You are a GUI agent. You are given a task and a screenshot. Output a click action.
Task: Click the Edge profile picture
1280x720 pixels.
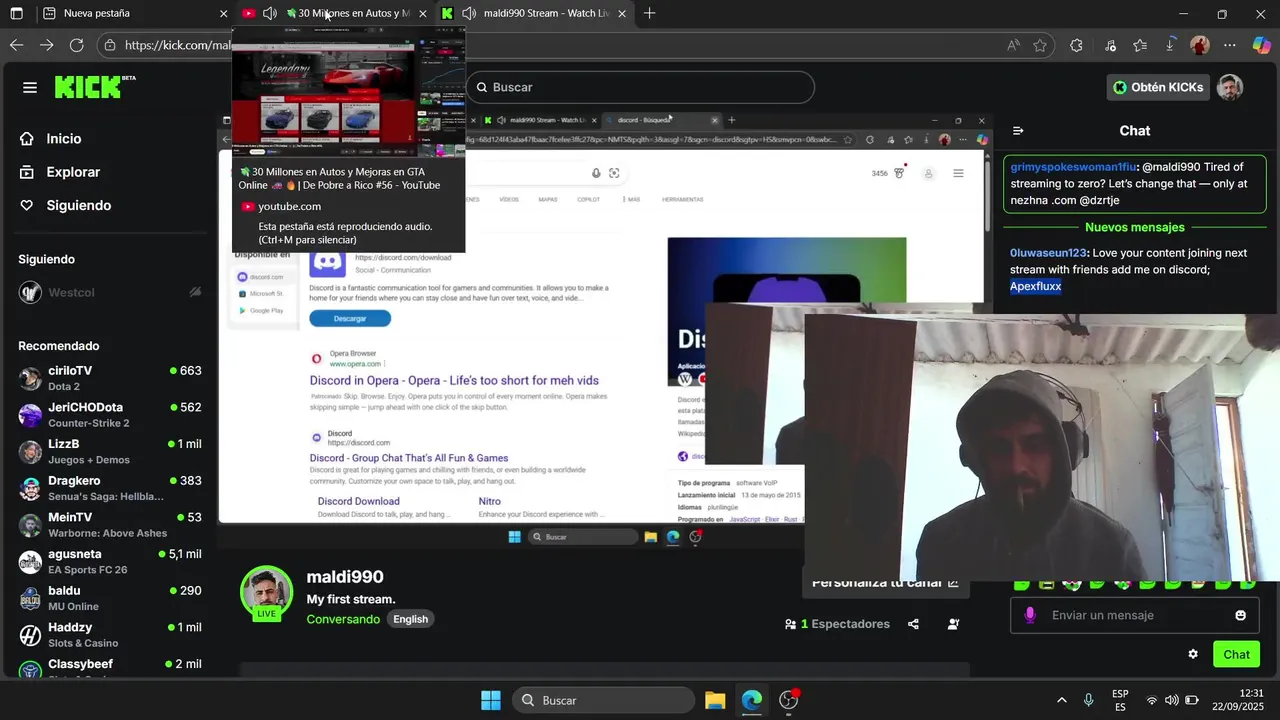click(x=1200, y=45)
